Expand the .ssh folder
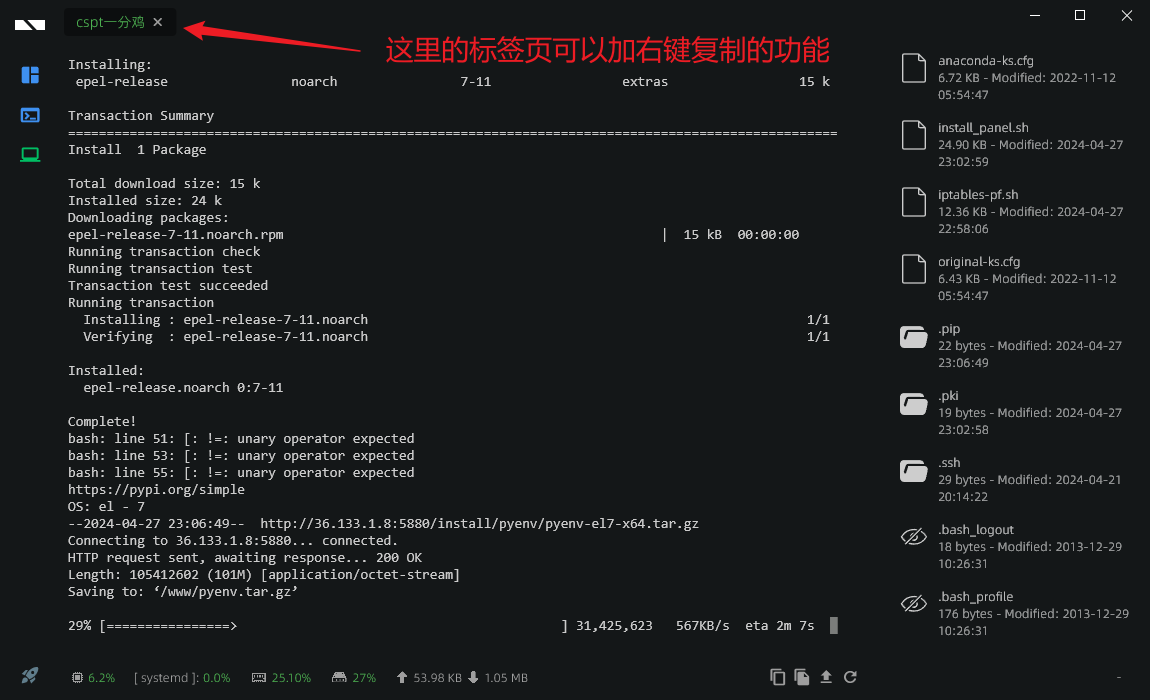This screenshot has width=1150, height=700. pyautogui.click(x=1014, y=479)
